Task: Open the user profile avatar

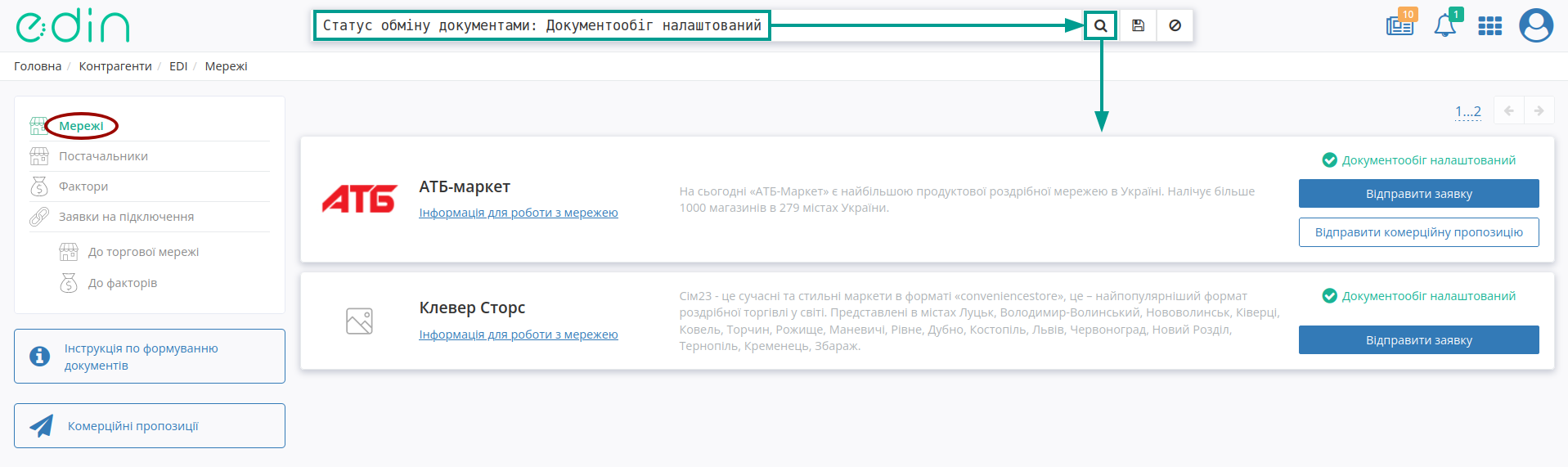Action: (1535, 25)
